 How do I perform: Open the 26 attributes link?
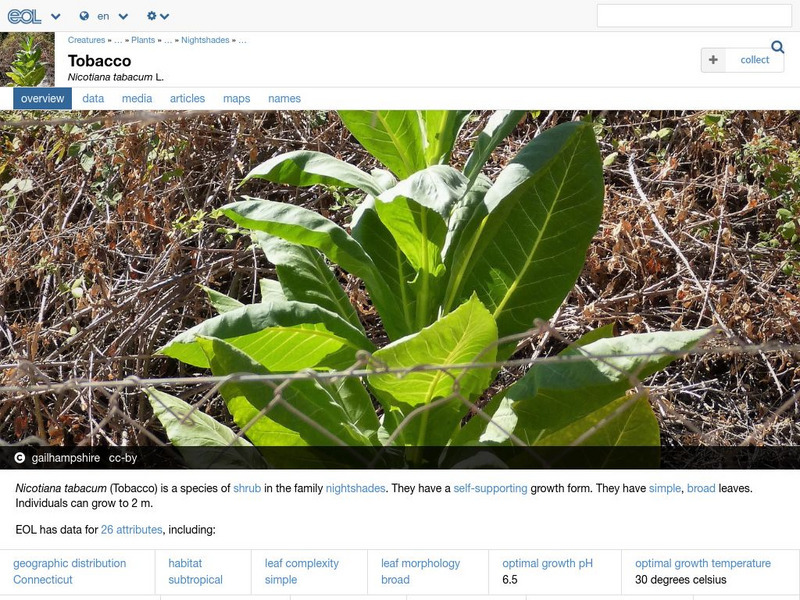132,530
